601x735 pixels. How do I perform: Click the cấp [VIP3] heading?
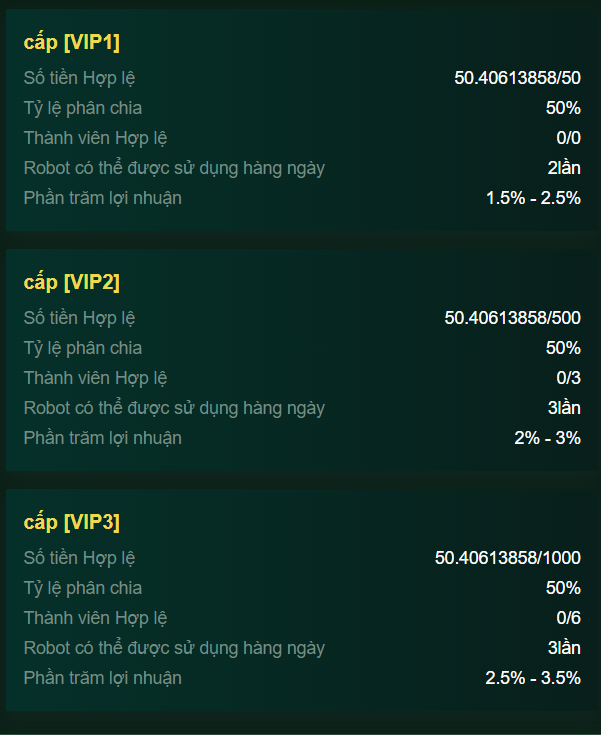pyautogui.click(x=72, y=522)
